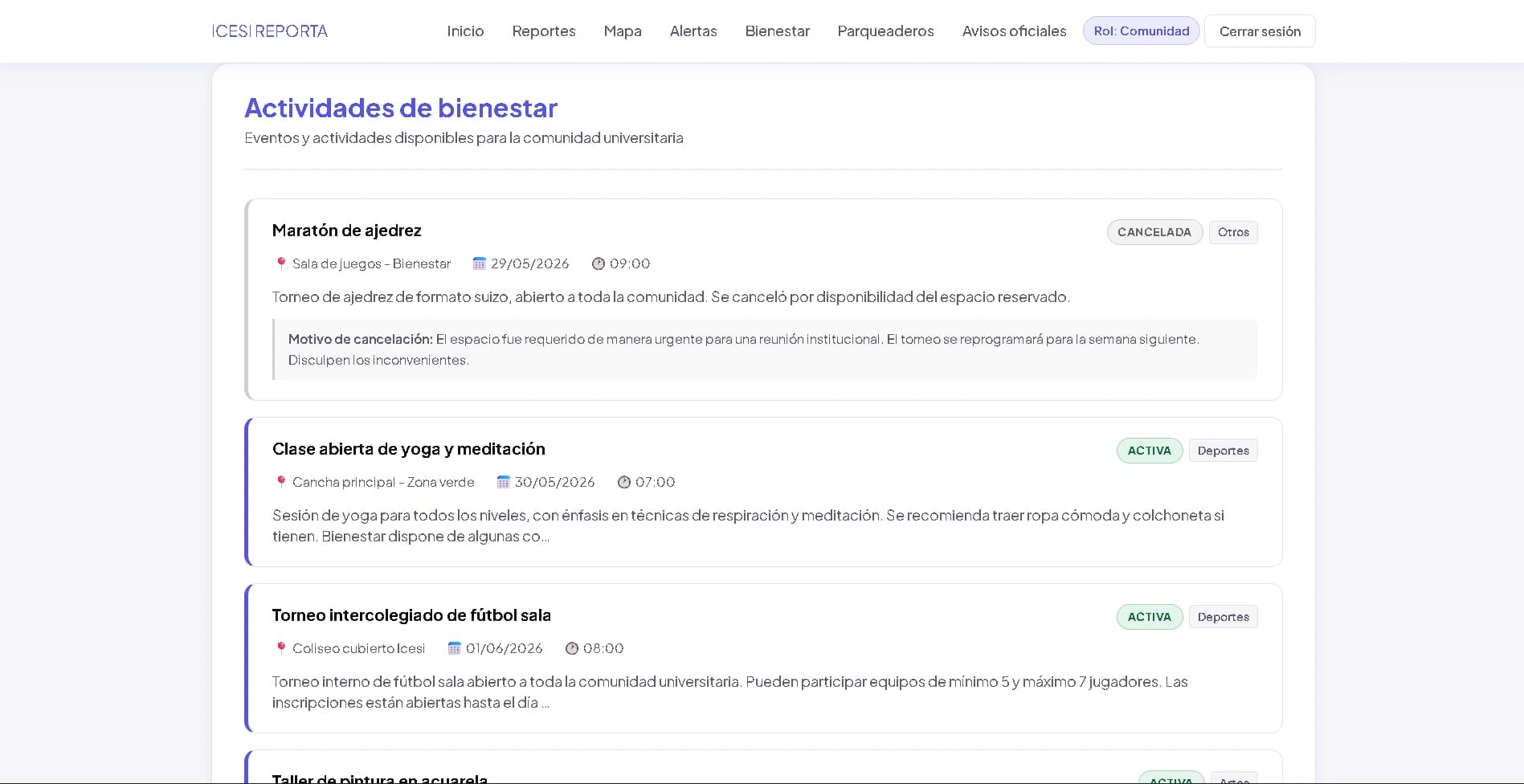The height and width of the screenshot is (784, 1524).
Task: Click the Otros category tag
Action: pyautogui.click(x=1233, y=232)
